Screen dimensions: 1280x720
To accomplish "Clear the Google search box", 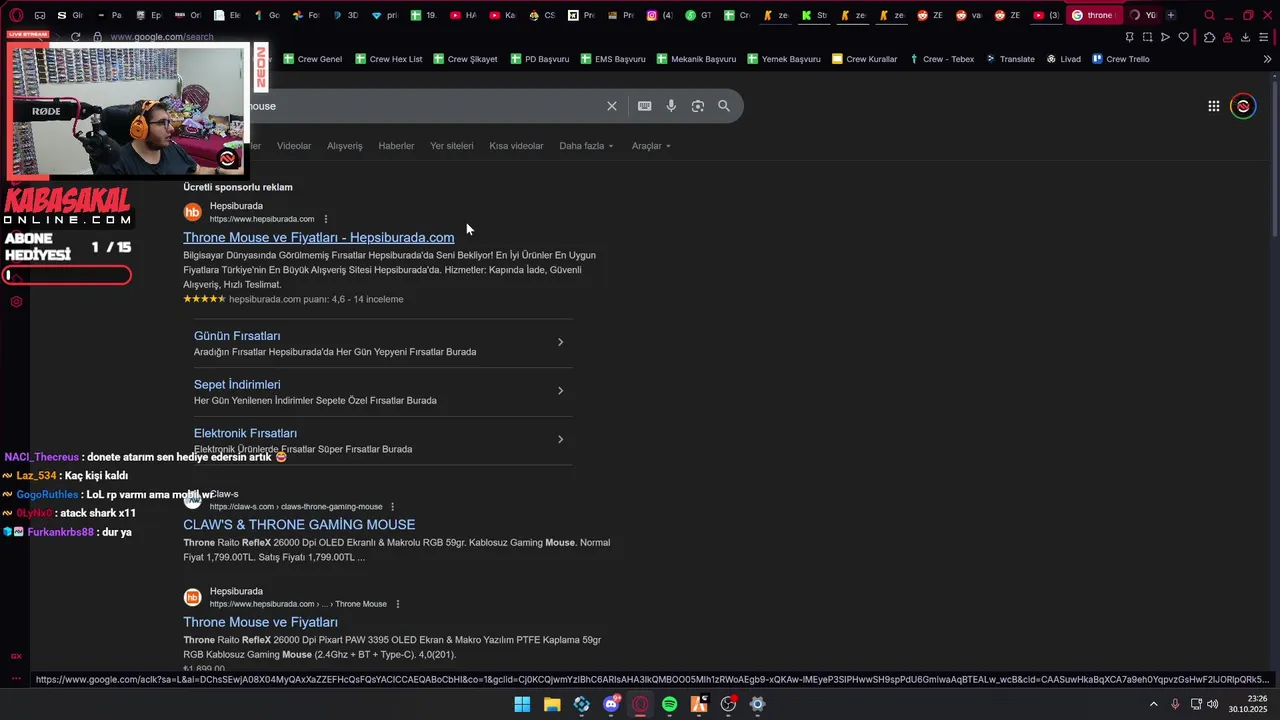I will (612, 106).
